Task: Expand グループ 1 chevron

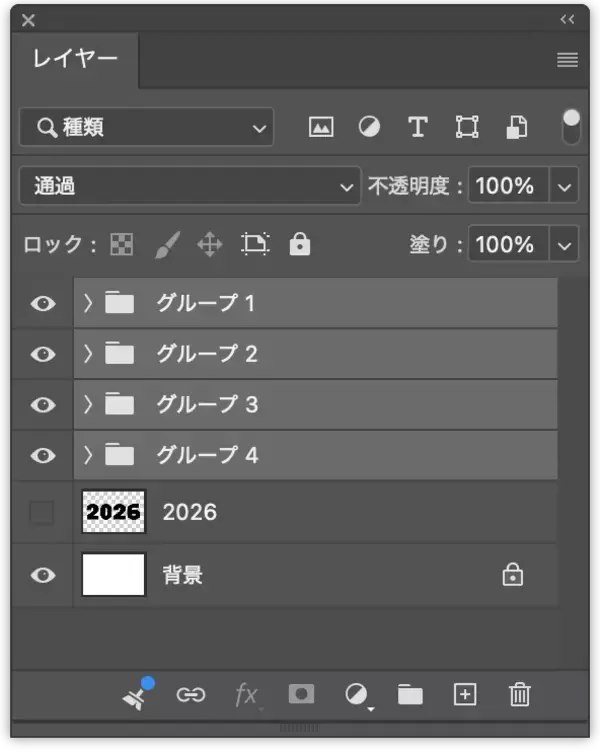Action: 88,303
